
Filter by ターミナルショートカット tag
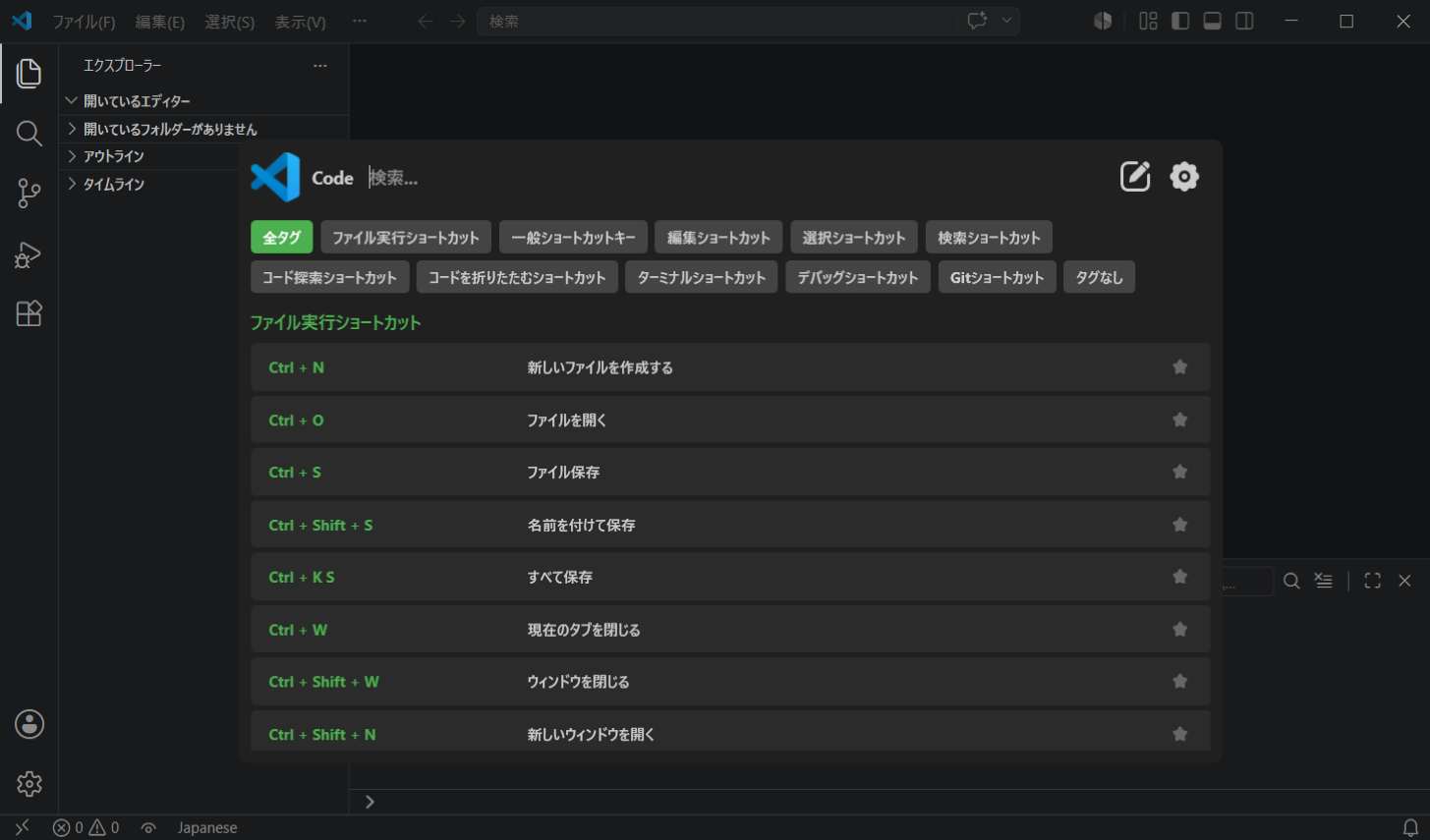tap(702, 277)
